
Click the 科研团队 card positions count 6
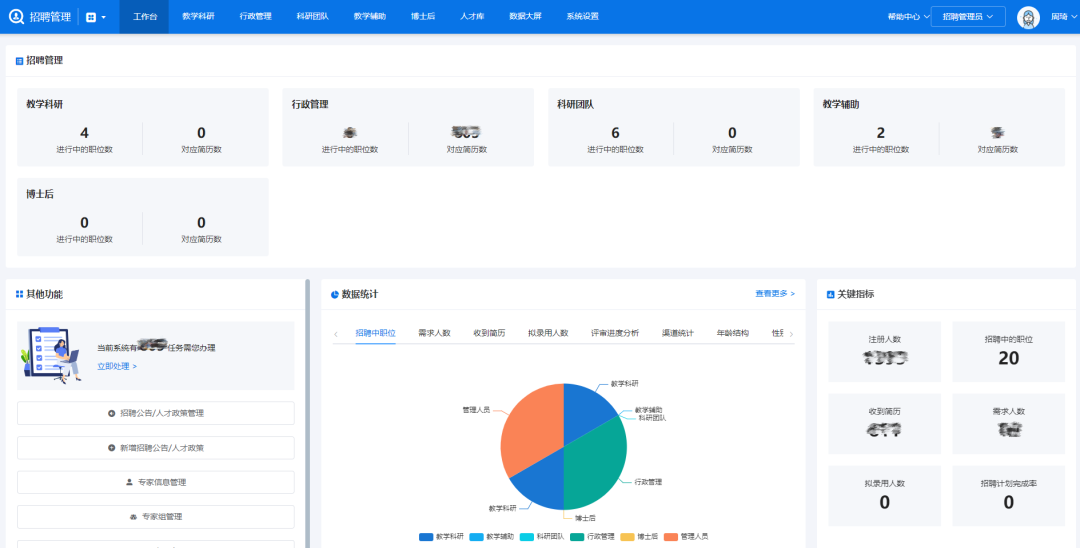[x=615, y=133]
